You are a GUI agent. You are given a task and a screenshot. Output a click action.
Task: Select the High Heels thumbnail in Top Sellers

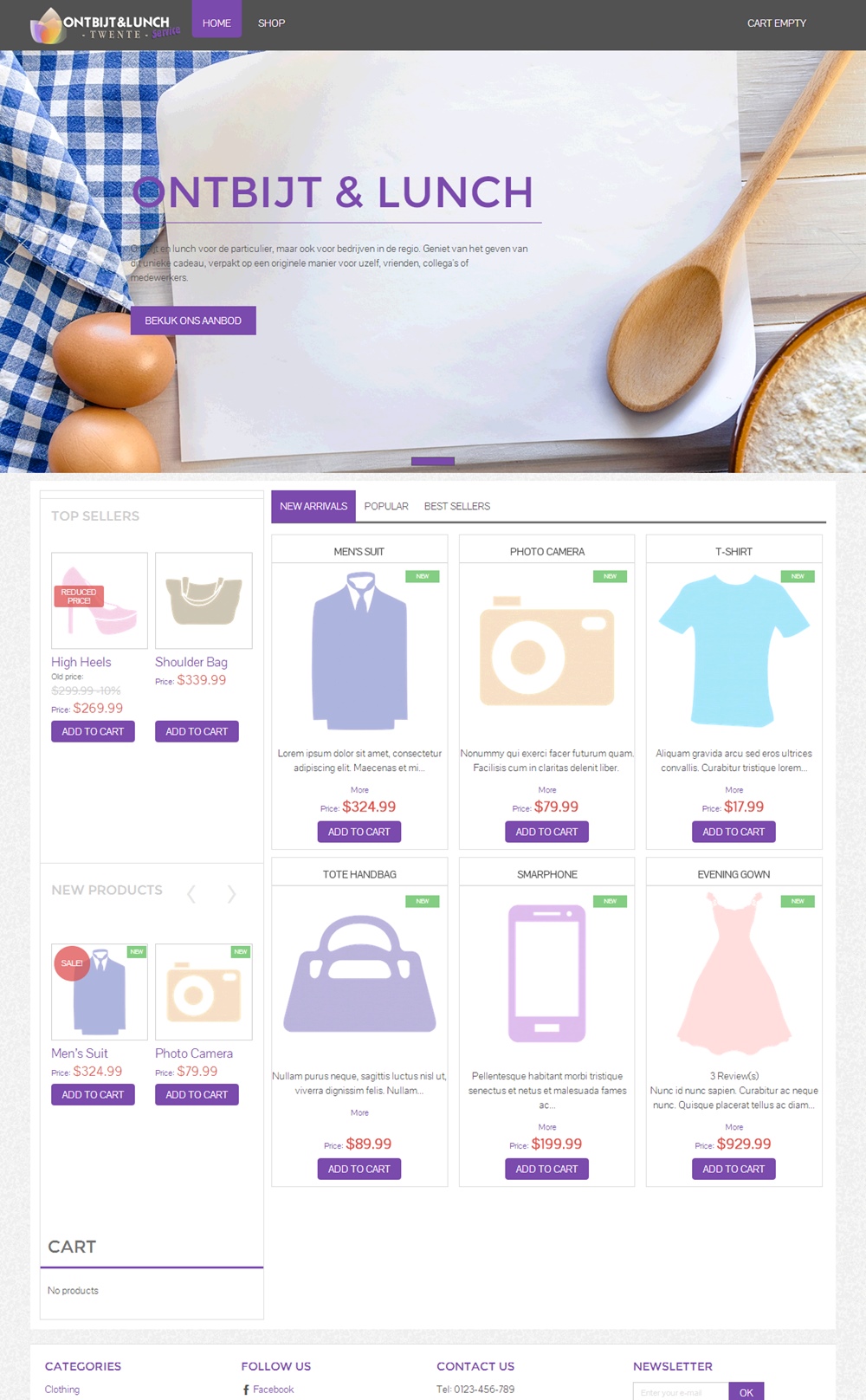pos(100,600)
